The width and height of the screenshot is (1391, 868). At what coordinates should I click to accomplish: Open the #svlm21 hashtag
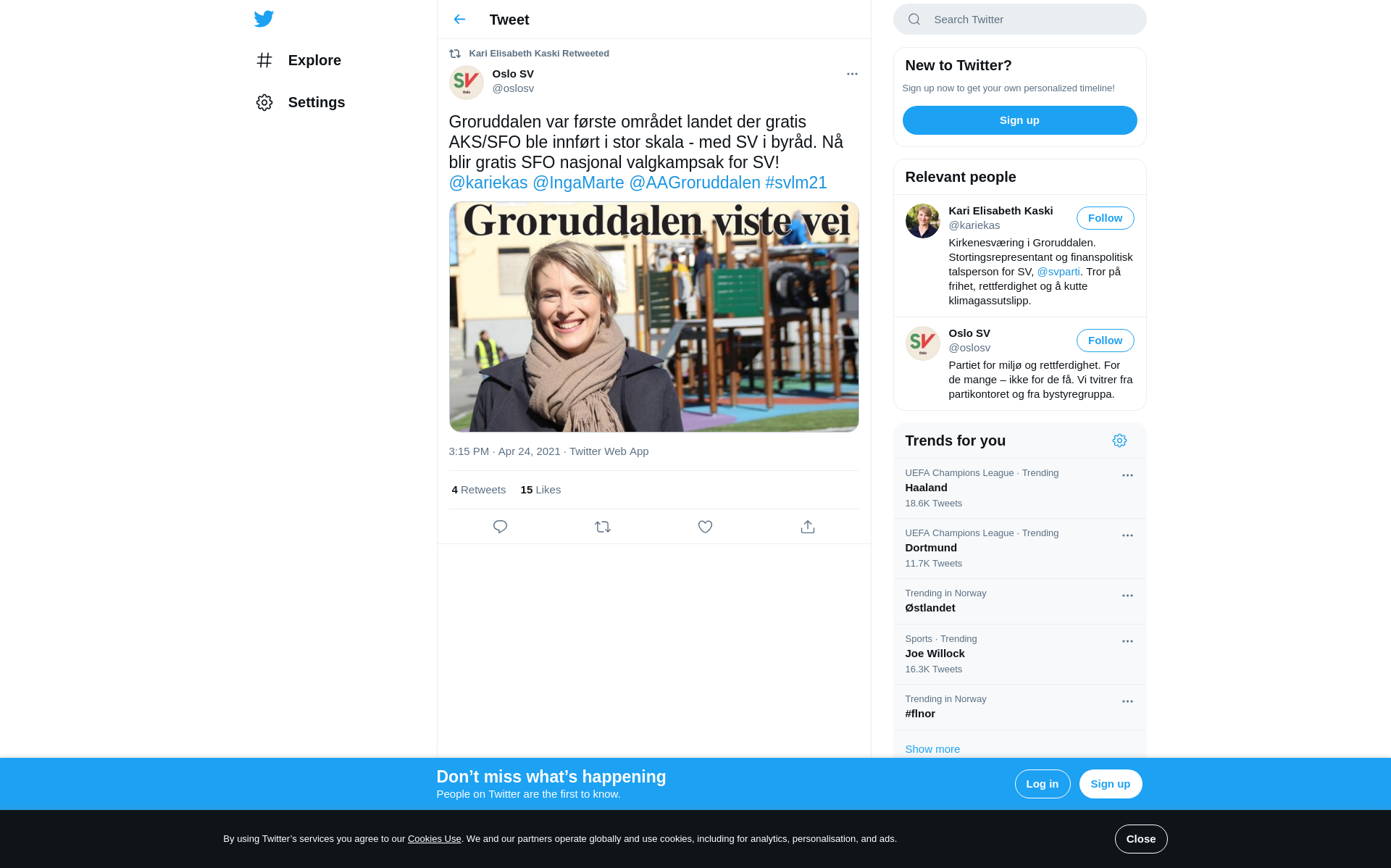coord(796,183)
